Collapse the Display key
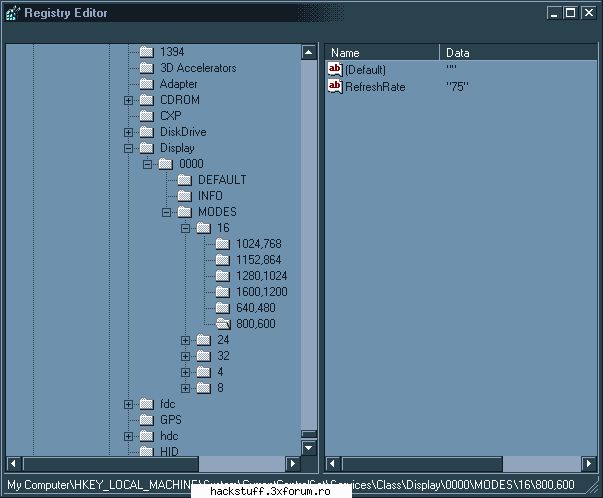This screenshot has height=498, width=603. [x=128, y=148]
